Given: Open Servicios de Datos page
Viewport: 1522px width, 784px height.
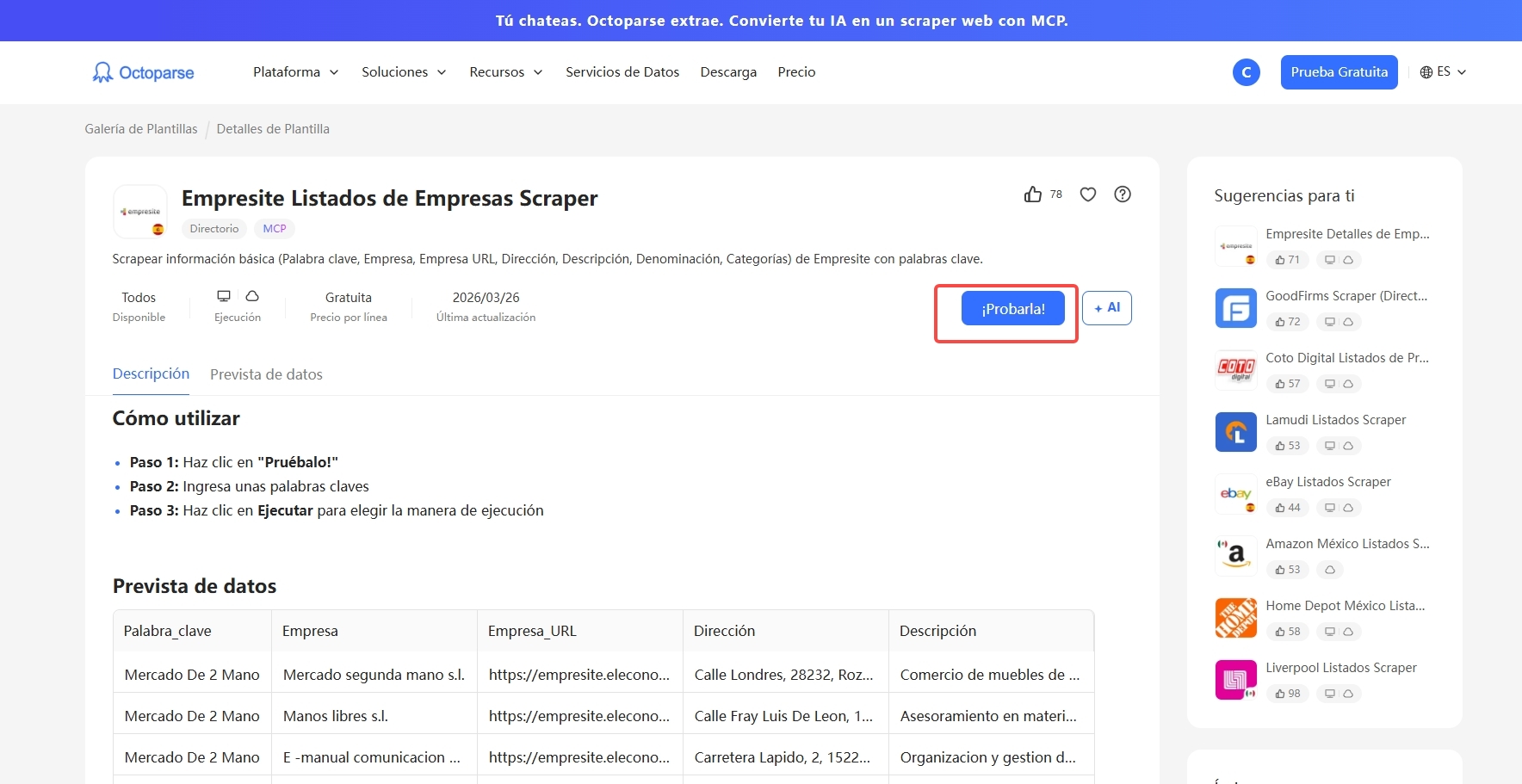Looking at the screenshot, I should pos(622,72).
